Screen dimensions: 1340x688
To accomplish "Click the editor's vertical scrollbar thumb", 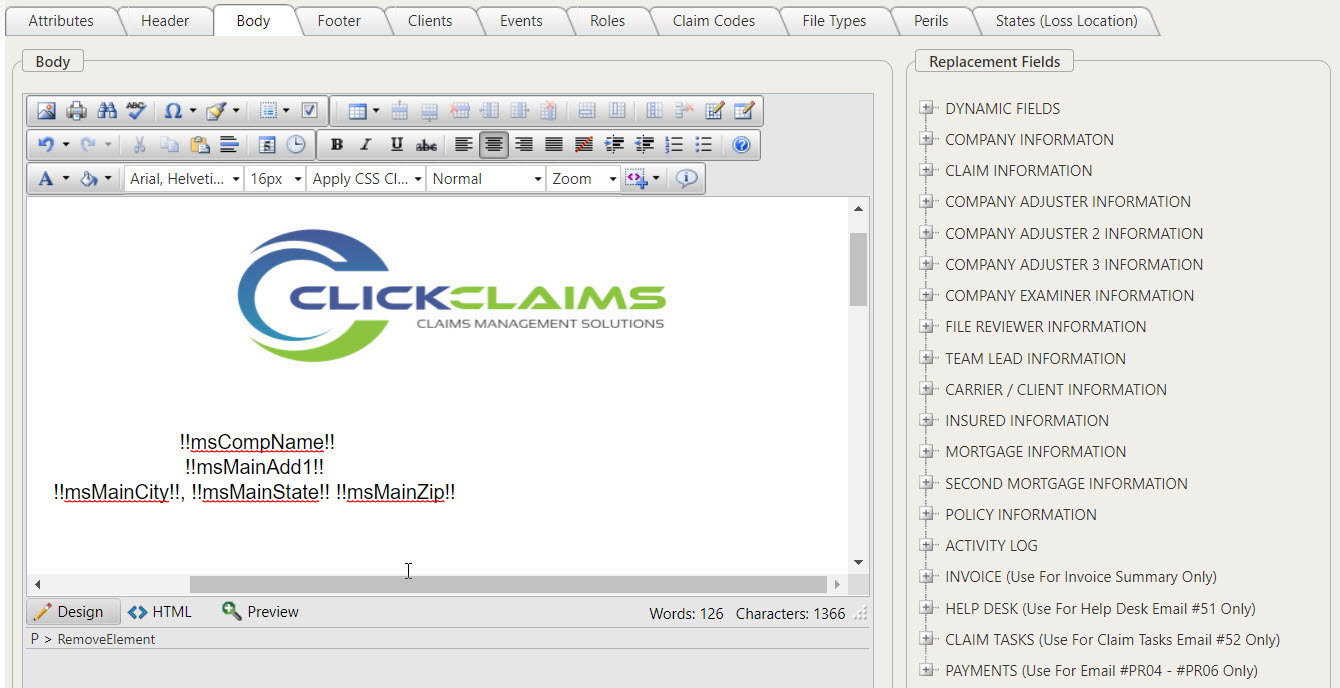I will click(x=858, y=270).
